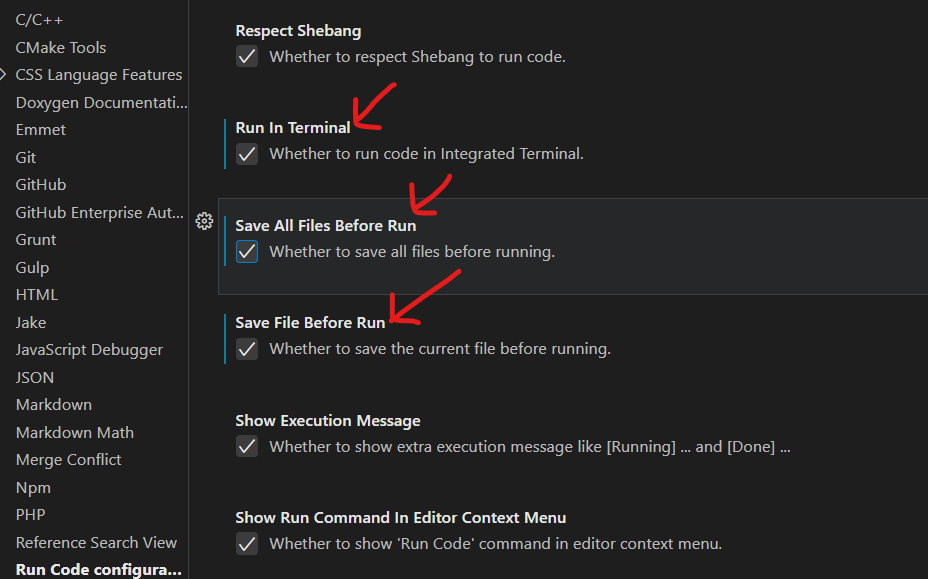Go to Doxygen Documentation settings

click(x=101, y=102)
